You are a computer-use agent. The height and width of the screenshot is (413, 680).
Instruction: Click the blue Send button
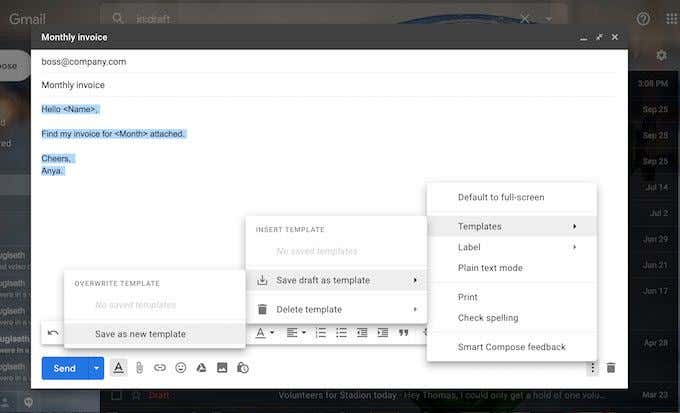[64, 368]
